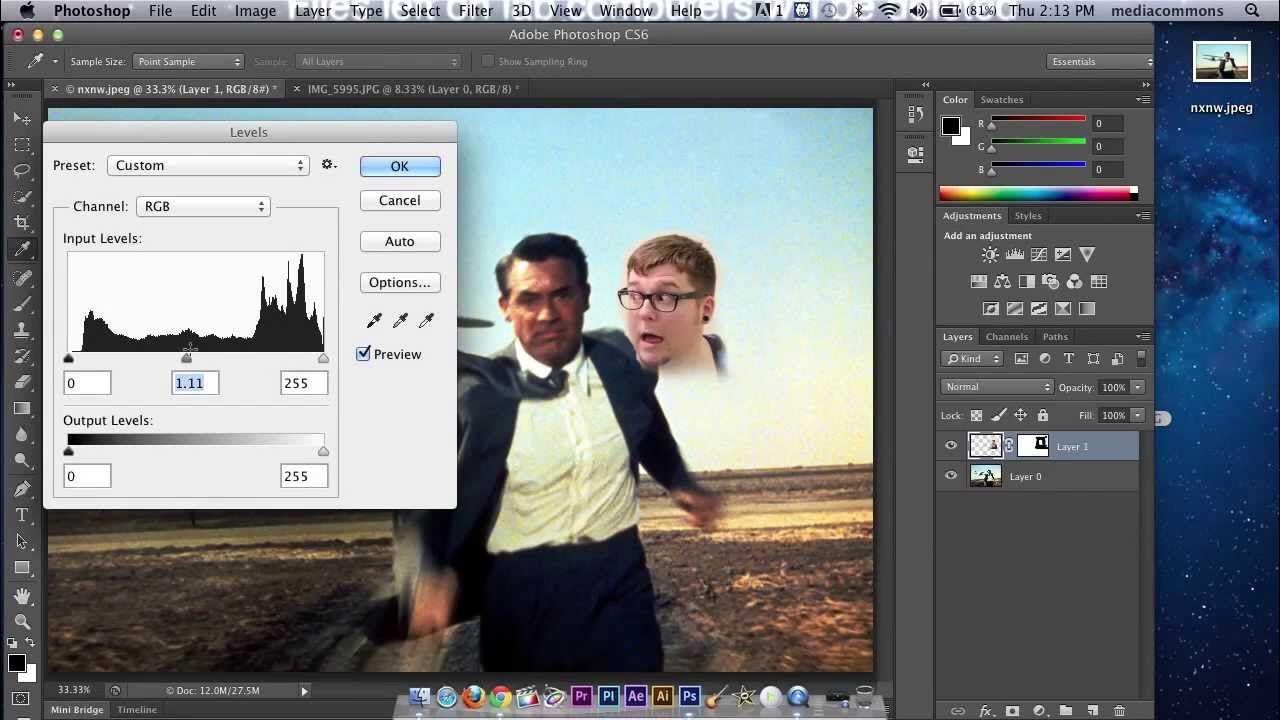Select the Rectangular Marquee tool

coord(22,145)
